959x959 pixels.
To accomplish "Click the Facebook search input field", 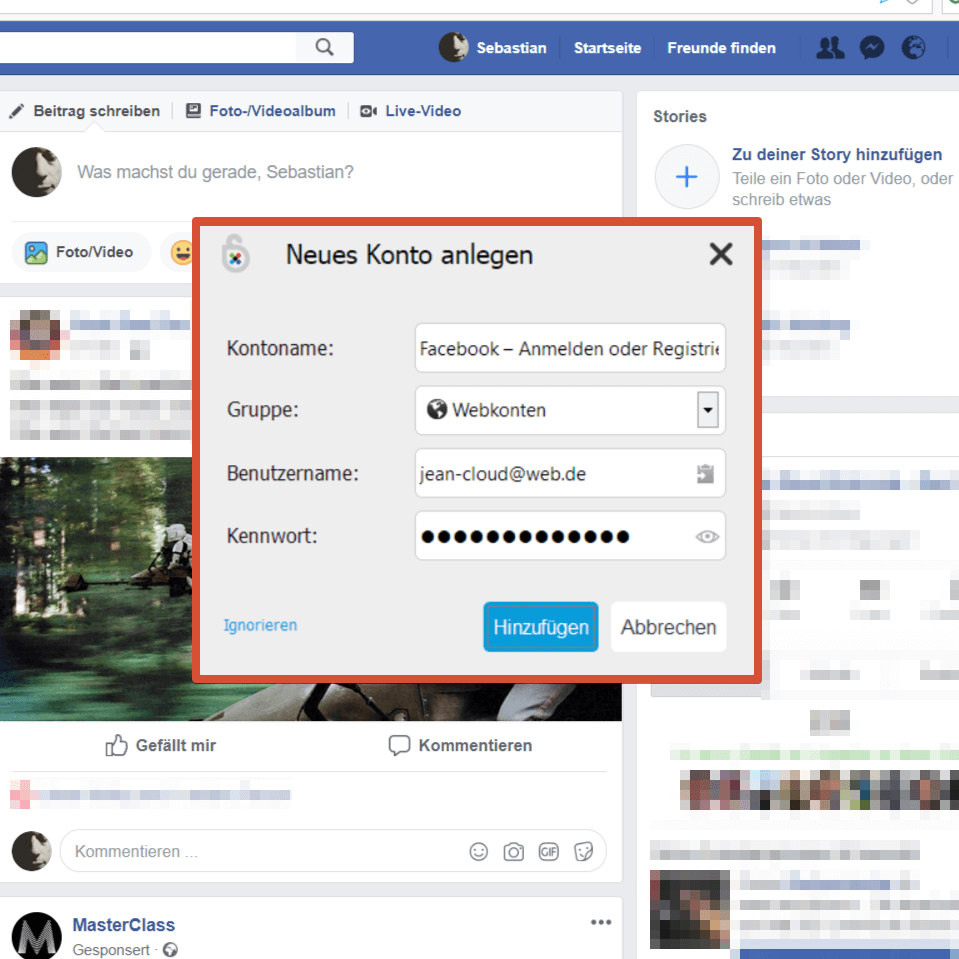I will [147, 47].
